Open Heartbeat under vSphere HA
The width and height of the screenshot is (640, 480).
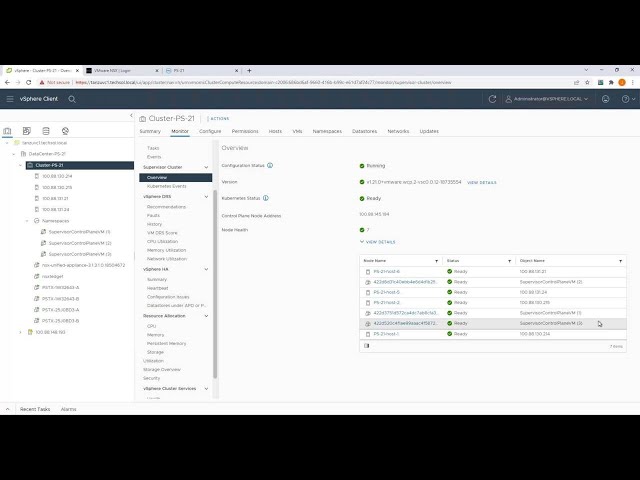click(158, 288)
